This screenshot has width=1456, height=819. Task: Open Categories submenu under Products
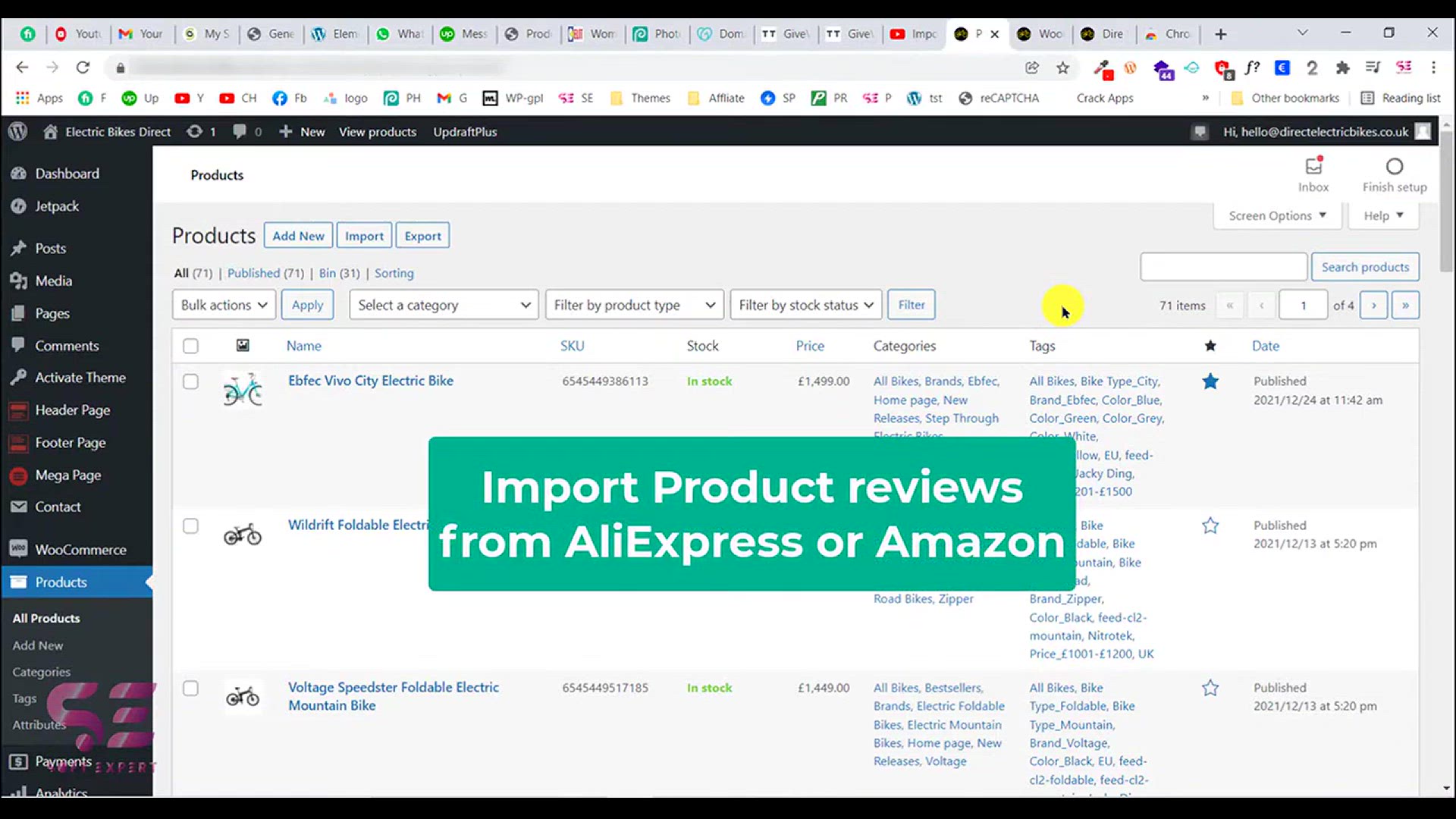pyautogui.click(x=41, y=672)
